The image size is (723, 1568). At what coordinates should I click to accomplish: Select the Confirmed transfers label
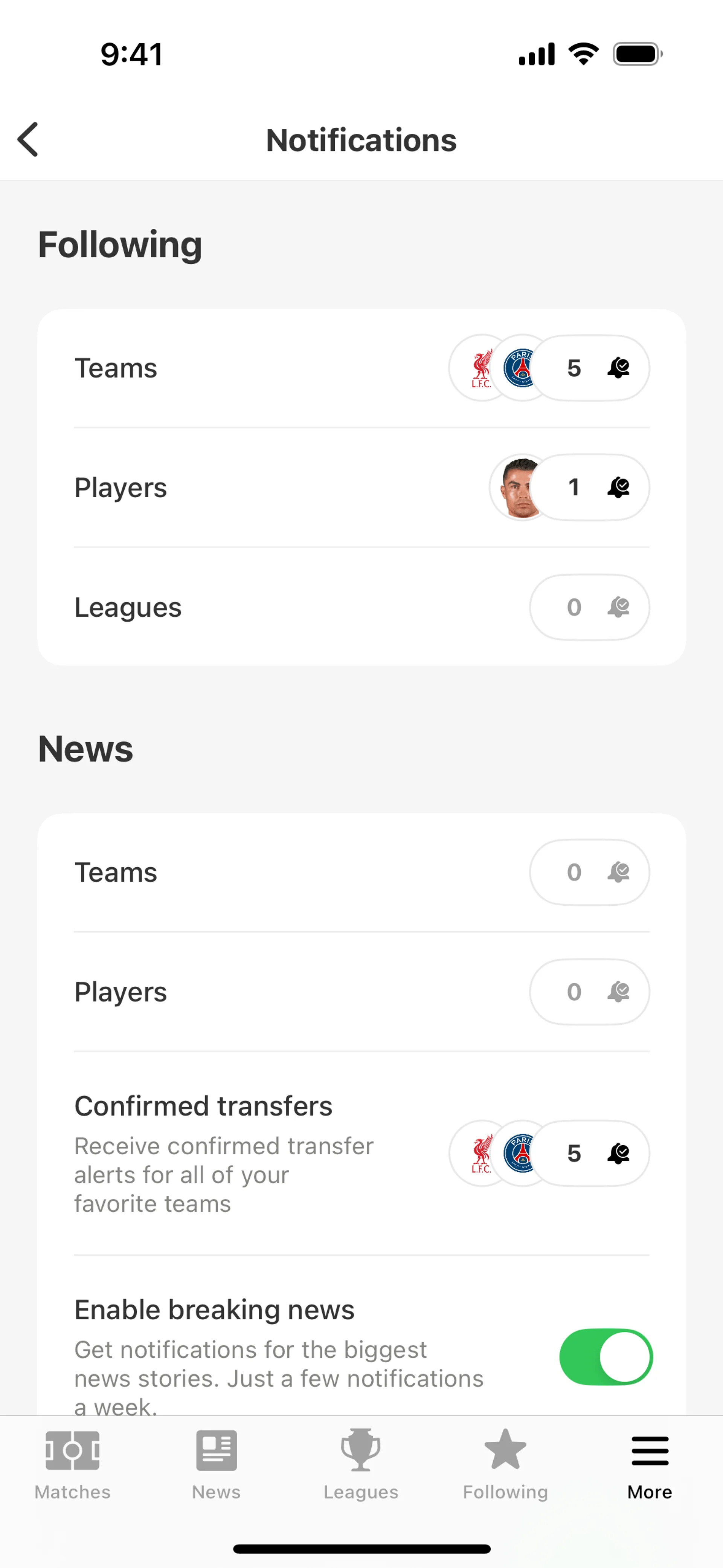[203, 1106]
